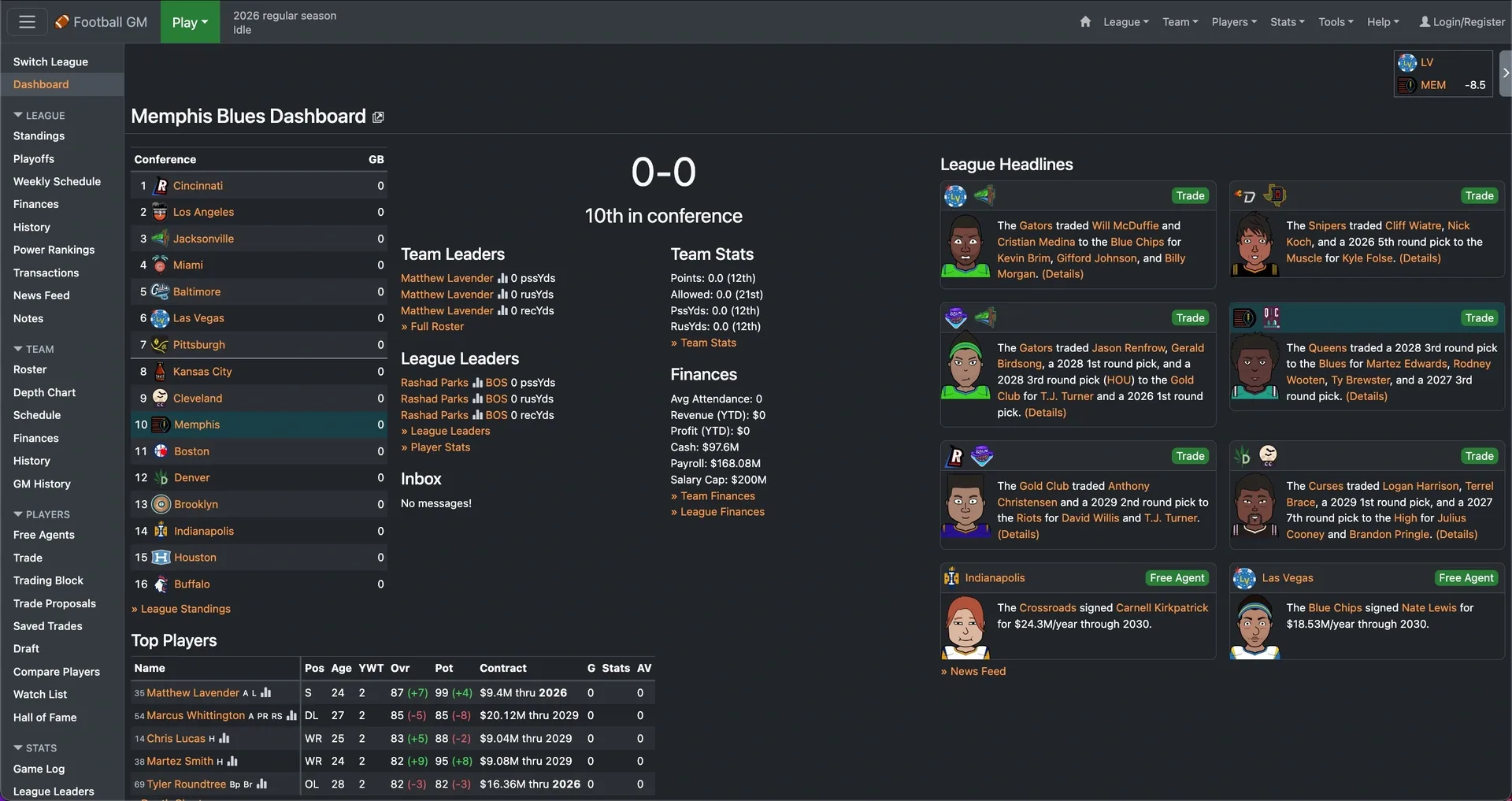Go to Trading Block in sidebar
This screenshot has width=1512, height=801.
click(x=48, y=580)
